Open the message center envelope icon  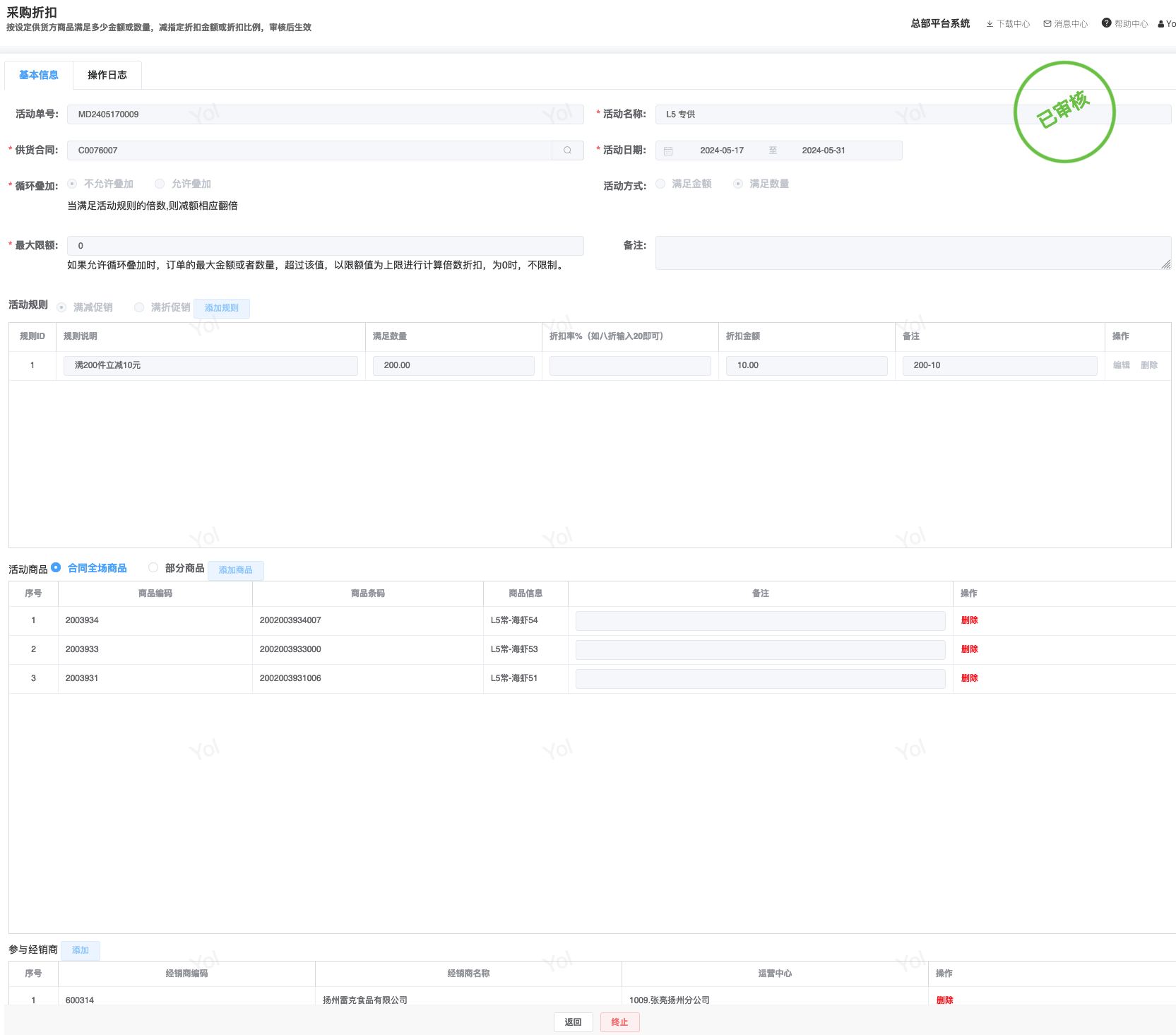[1047, 24]
